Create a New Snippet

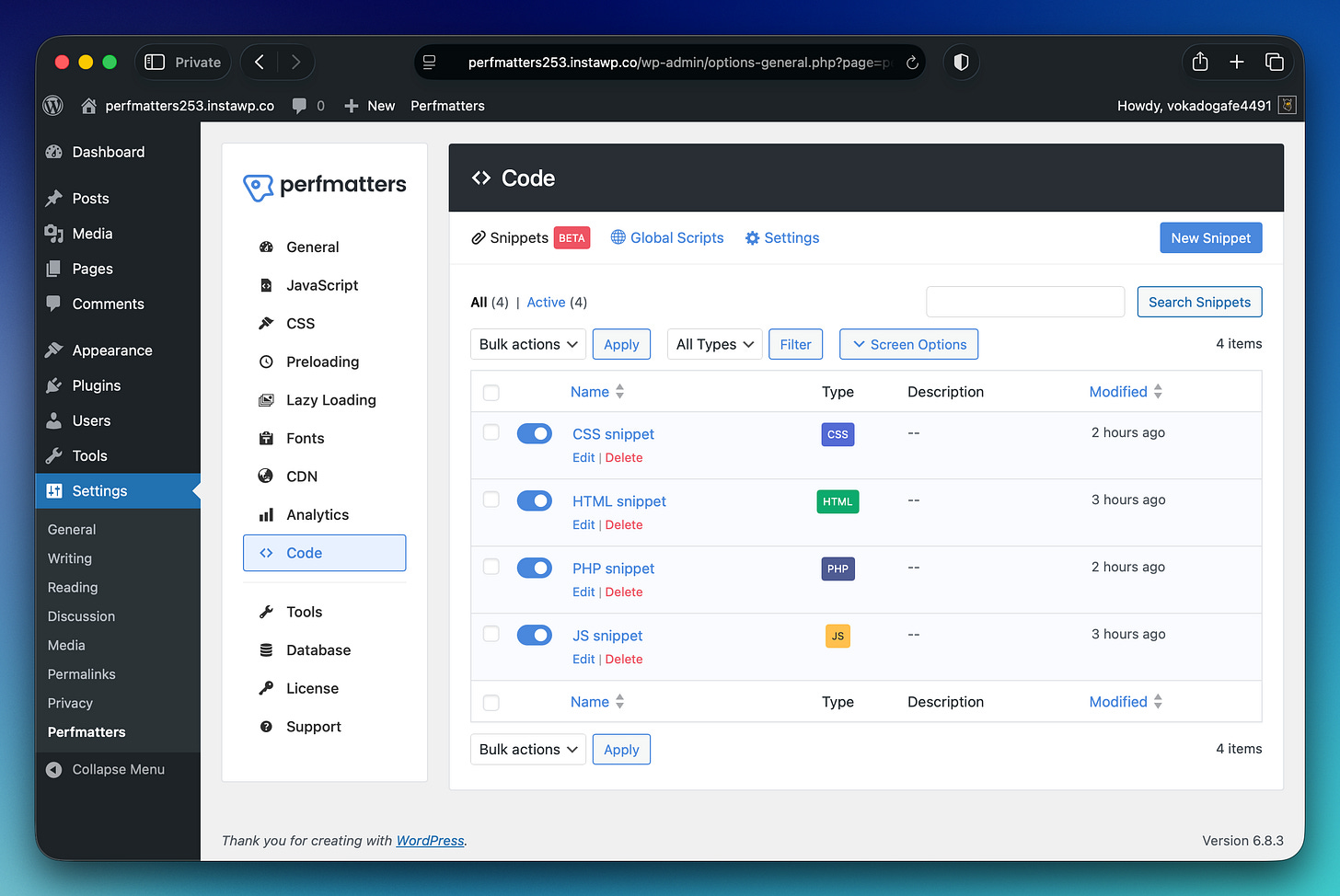[x=1210, y=237]
